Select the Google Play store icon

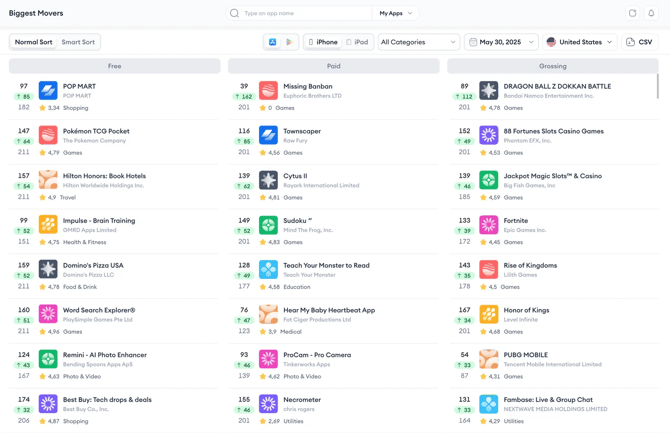(x=289, y=42)
